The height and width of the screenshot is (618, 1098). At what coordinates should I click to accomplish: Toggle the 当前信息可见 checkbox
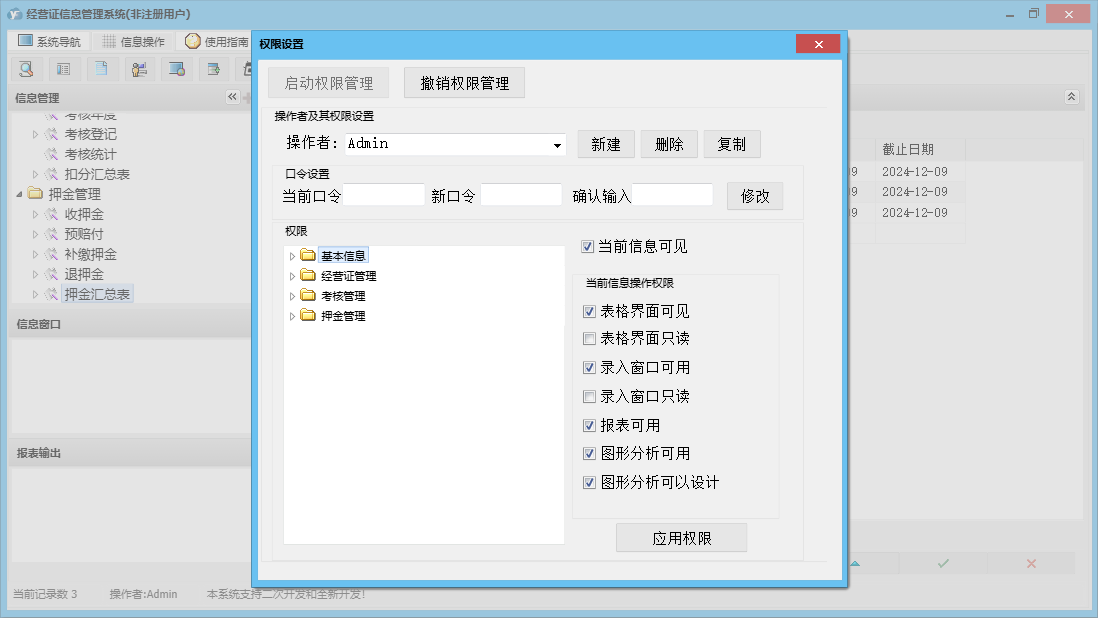[588, 246]
